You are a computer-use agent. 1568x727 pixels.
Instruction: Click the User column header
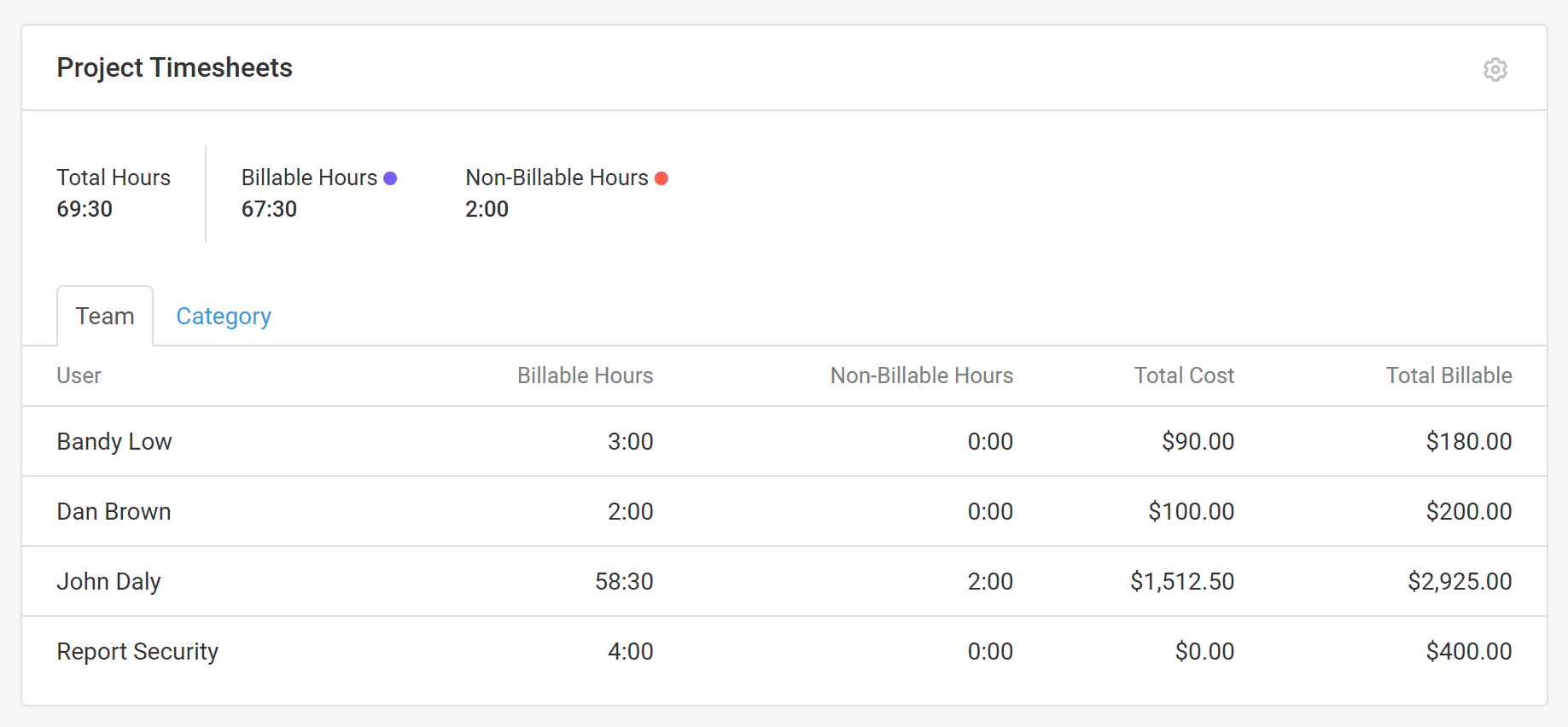(79, 375)
